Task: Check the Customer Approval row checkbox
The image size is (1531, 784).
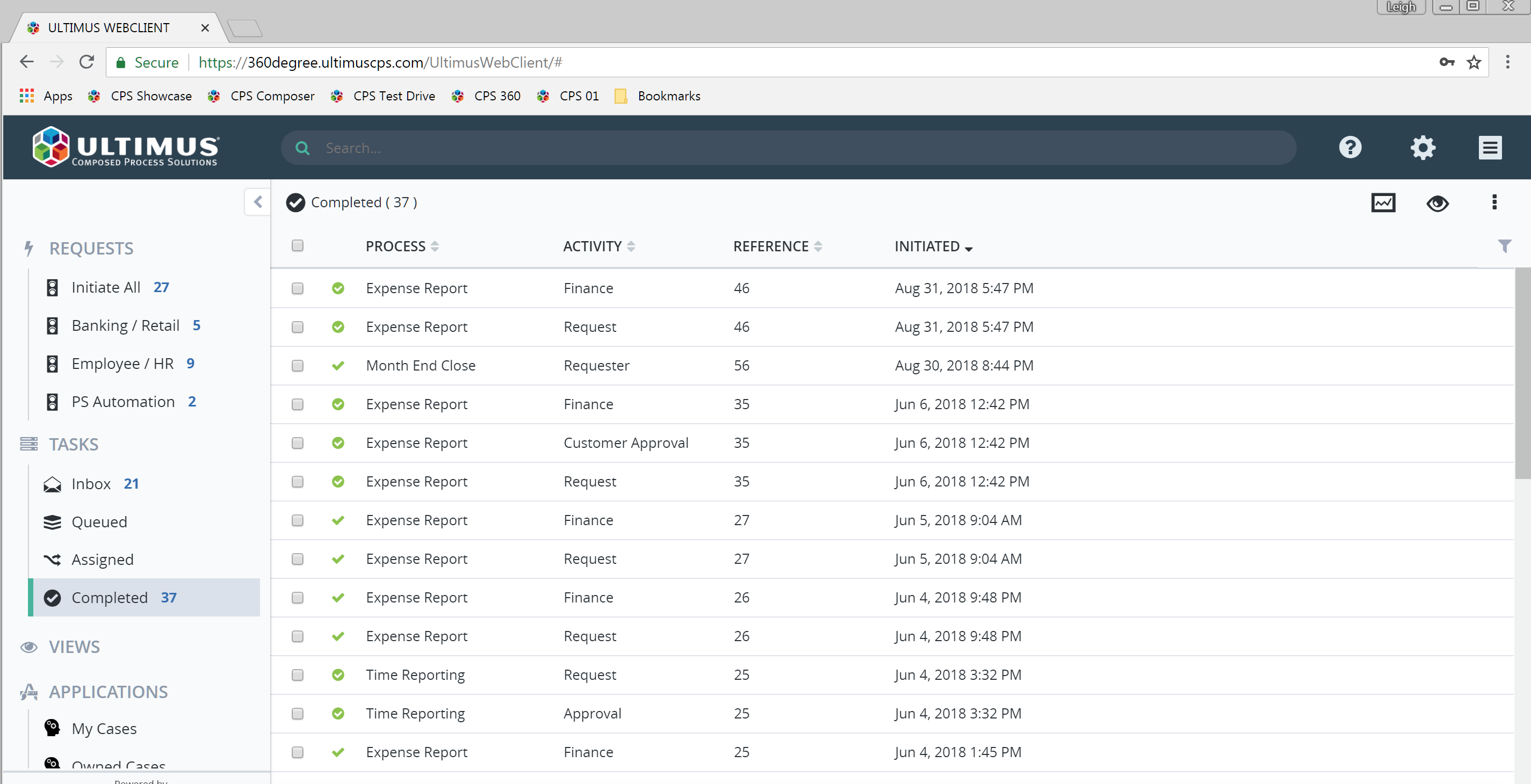Action: click(x=297, y=443)
